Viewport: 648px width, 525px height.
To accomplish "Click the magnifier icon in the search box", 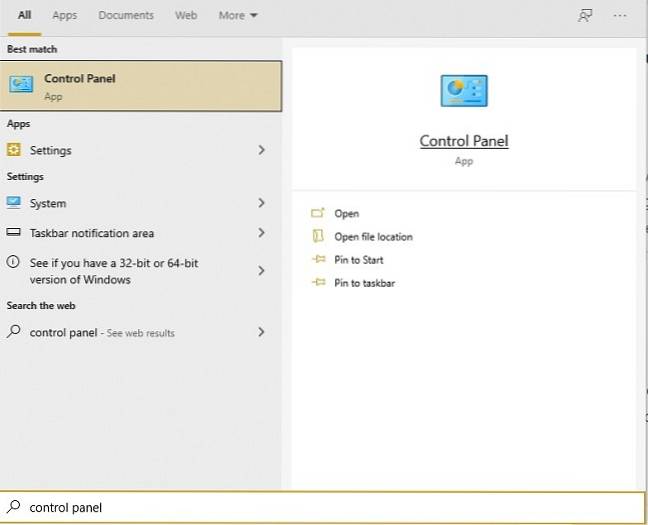I will click(14, 507).
